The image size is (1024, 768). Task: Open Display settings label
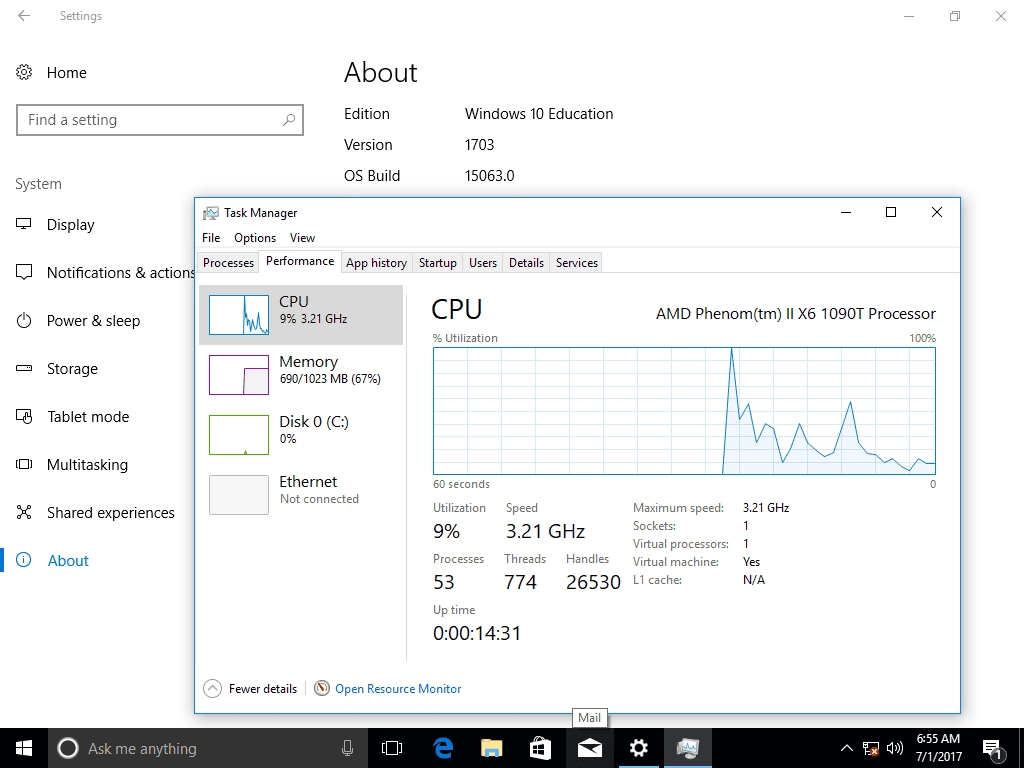71,225
